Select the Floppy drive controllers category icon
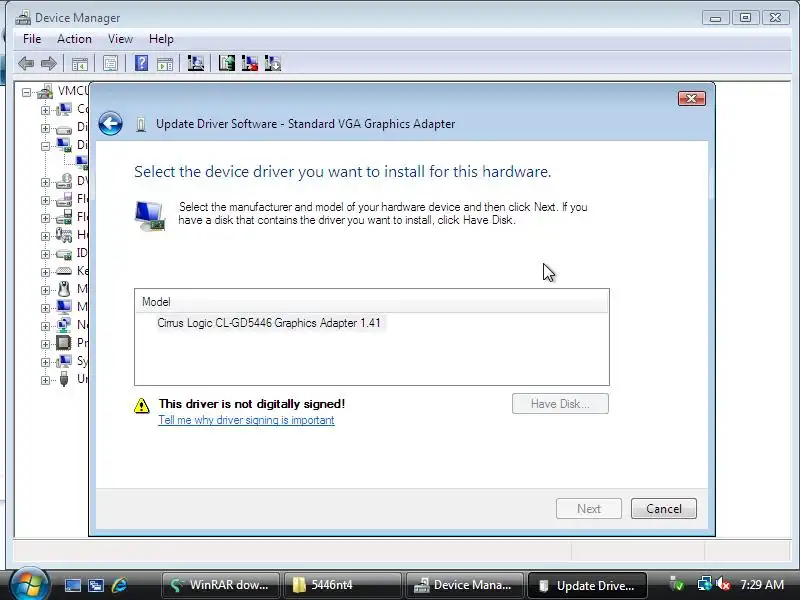Viewport: 800px width, 600px height. pos(64,217)
